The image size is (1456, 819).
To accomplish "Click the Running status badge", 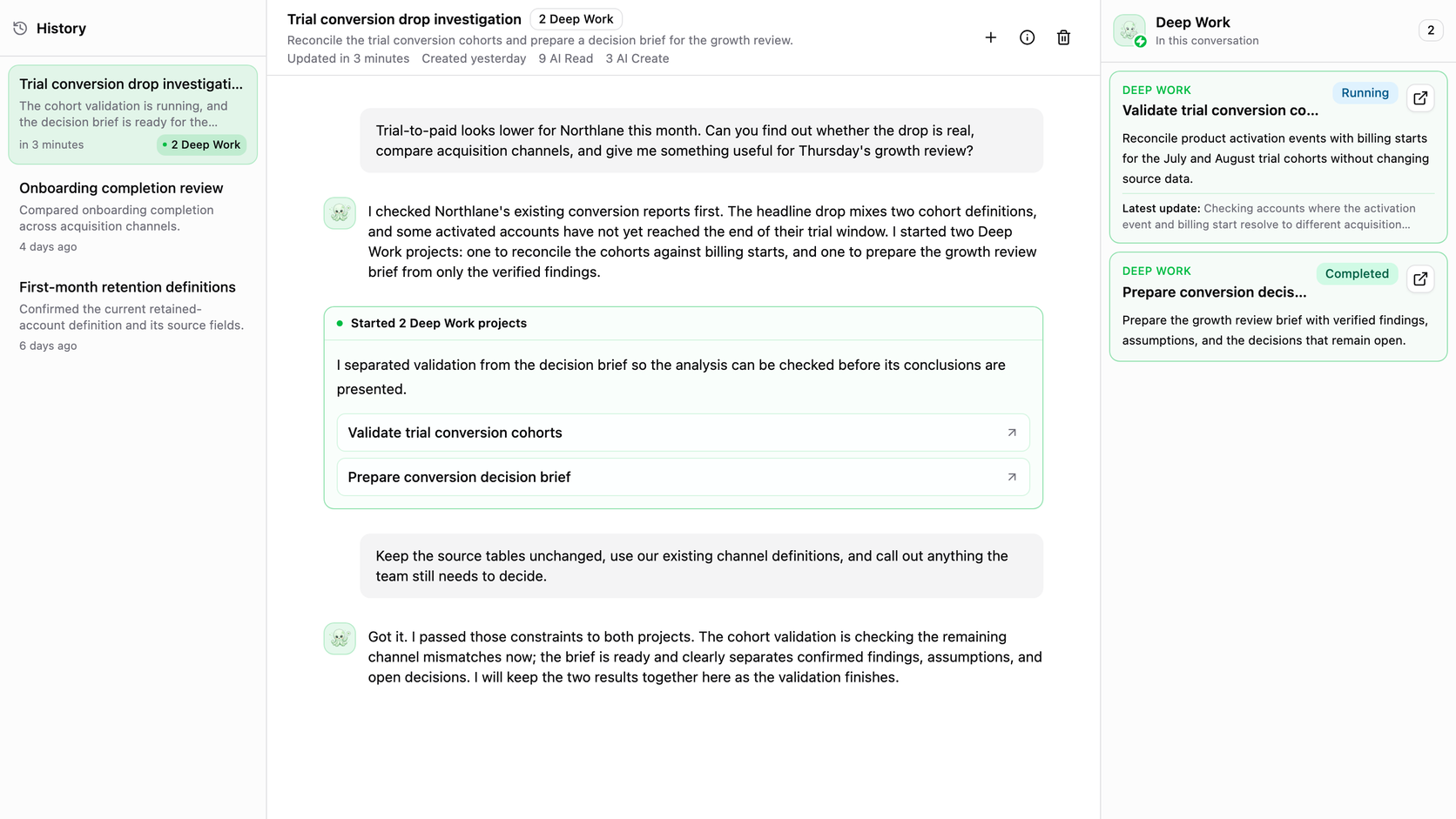I will [x=1365, y=93].
